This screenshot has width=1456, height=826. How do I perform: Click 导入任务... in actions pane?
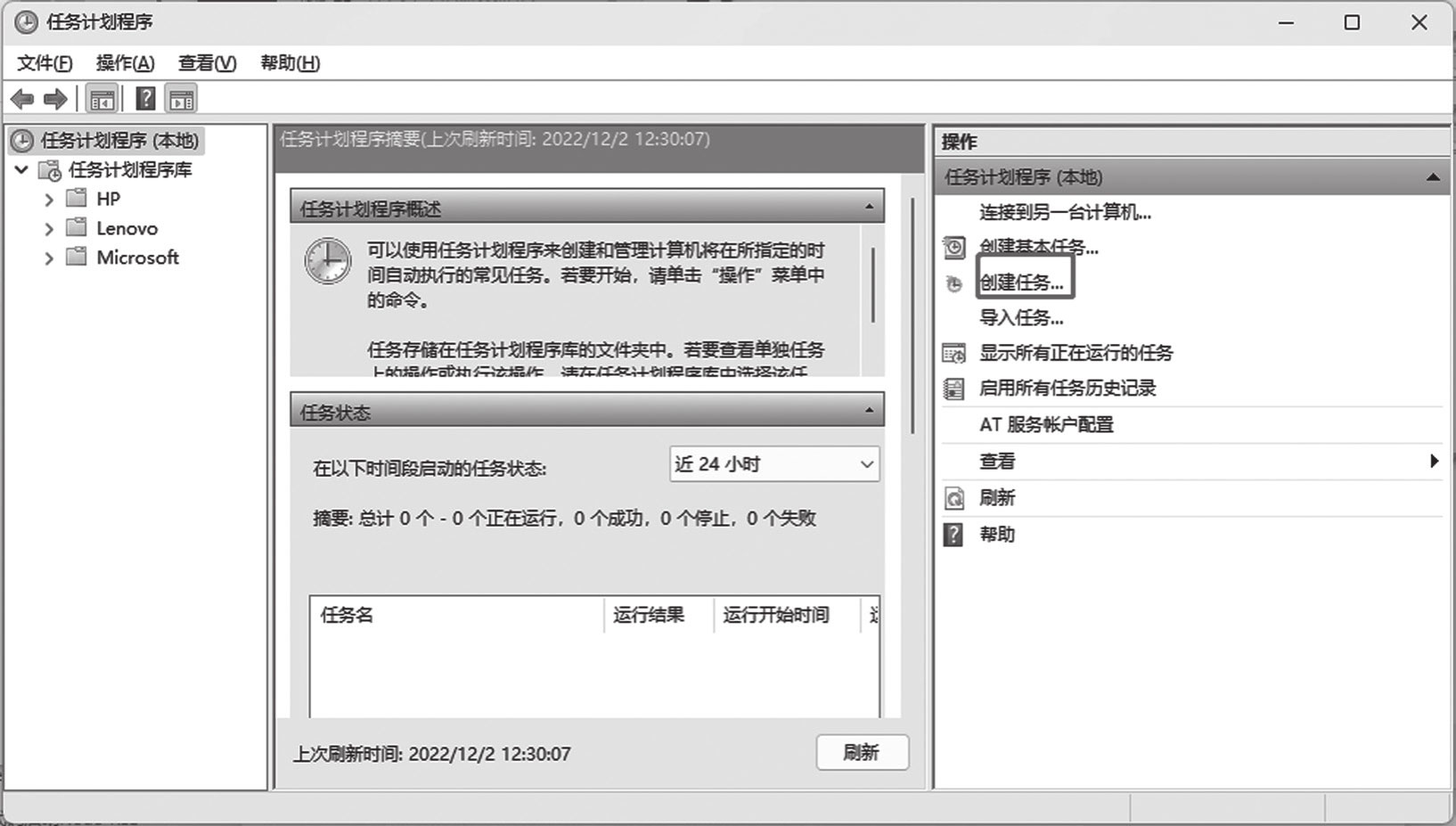click(1021, 317)
